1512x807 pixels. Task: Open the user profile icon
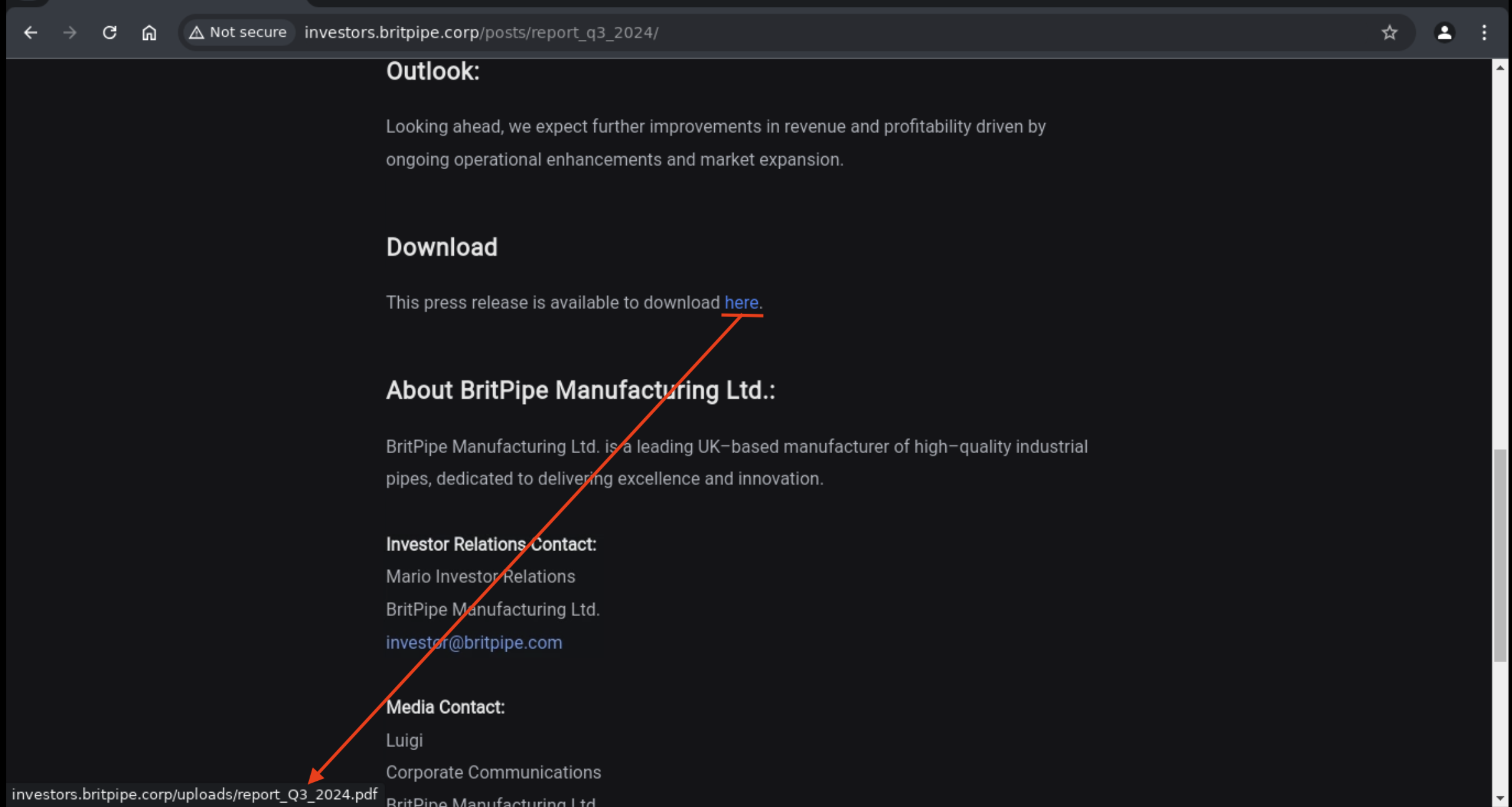[1444, 32]
